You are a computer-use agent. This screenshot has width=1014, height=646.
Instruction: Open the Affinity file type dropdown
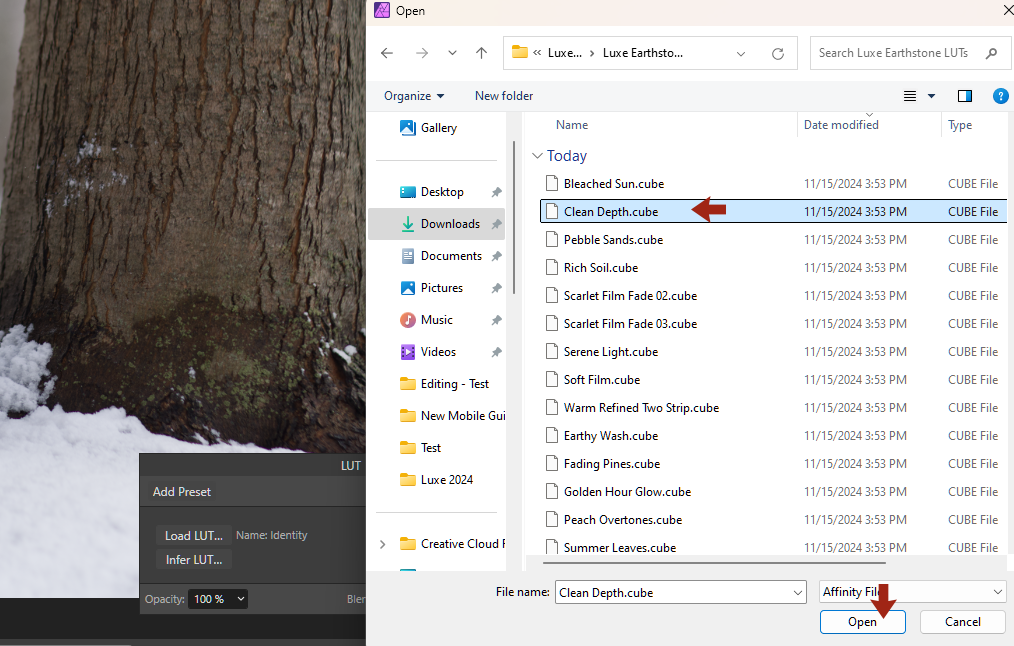tap(911, 591)
